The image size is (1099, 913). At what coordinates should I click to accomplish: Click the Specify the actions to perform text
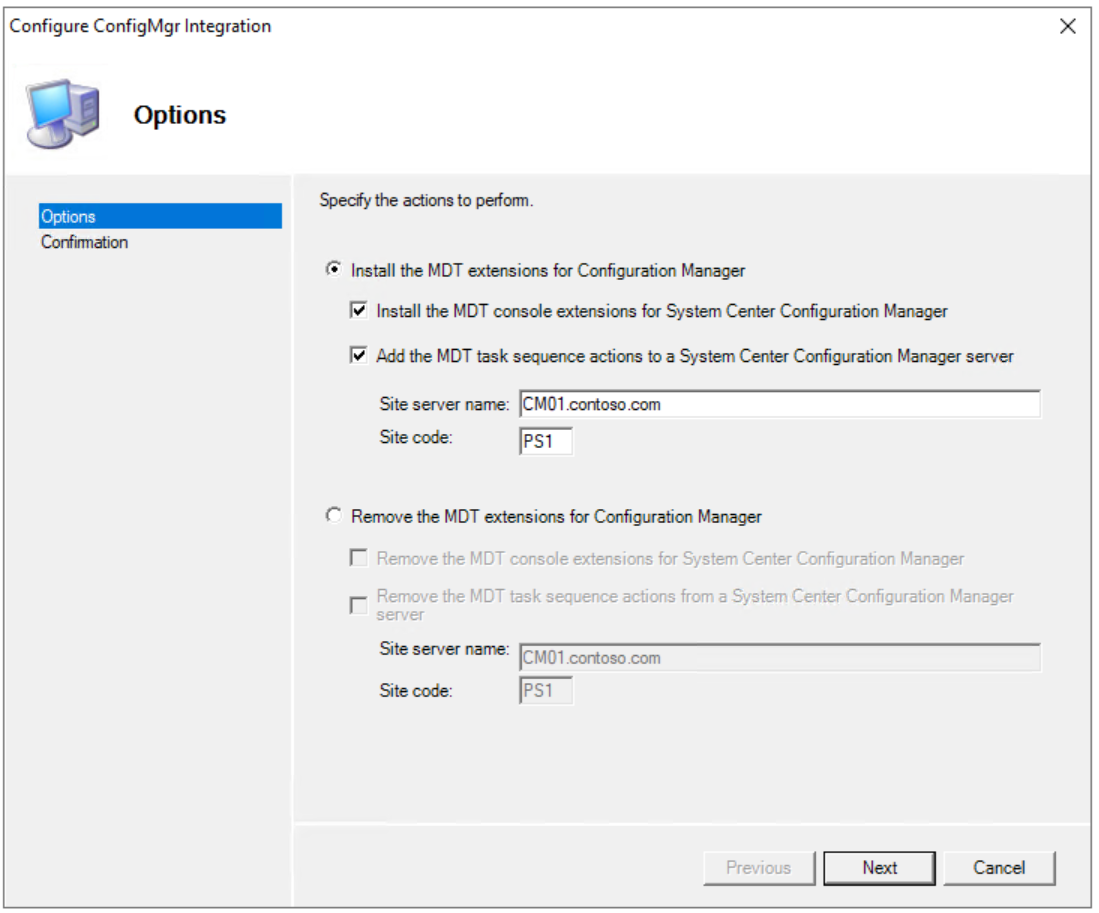pyautogui.click(x=426, y=200)
